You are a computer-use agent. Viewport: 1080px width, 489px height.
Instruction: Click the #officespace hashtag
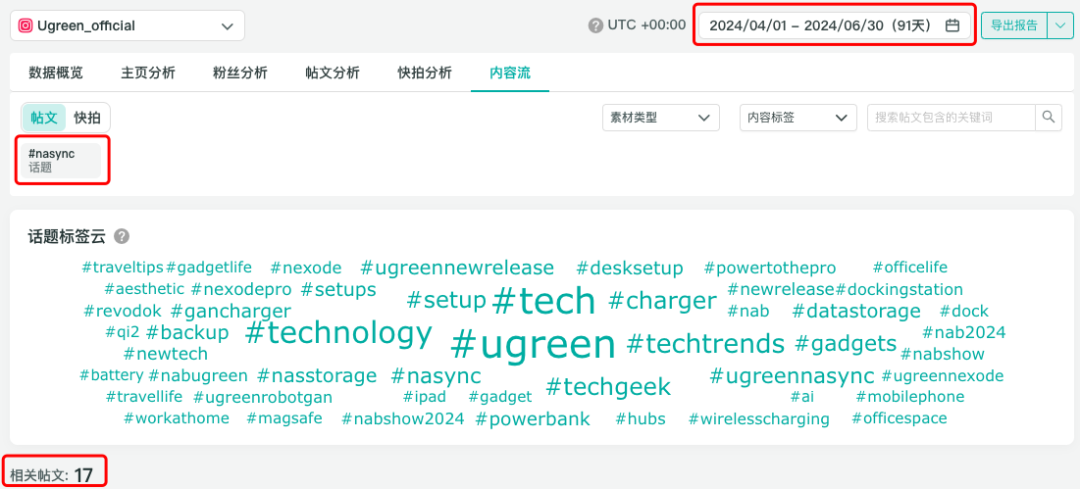[900, 418]
